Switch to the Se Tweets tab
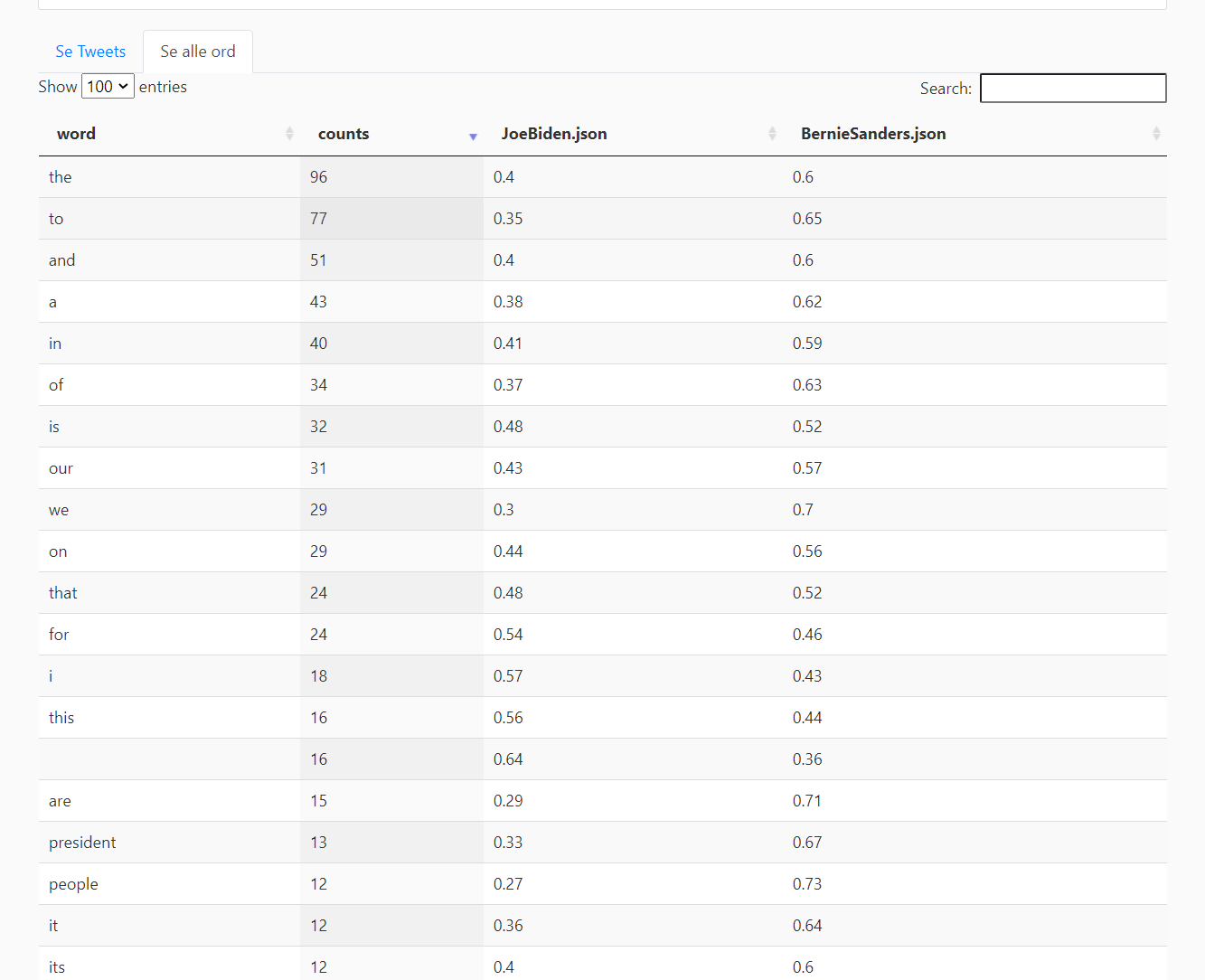1205x980 pixels. coord(90,52)
